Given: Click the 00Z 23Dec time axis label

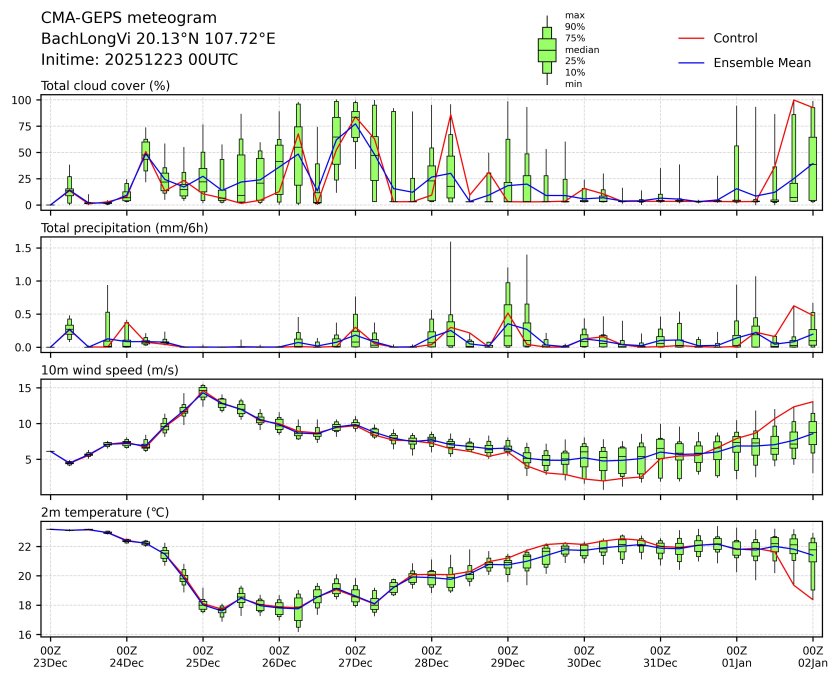Looking at the screenshot, I should [x=50, y=656].
